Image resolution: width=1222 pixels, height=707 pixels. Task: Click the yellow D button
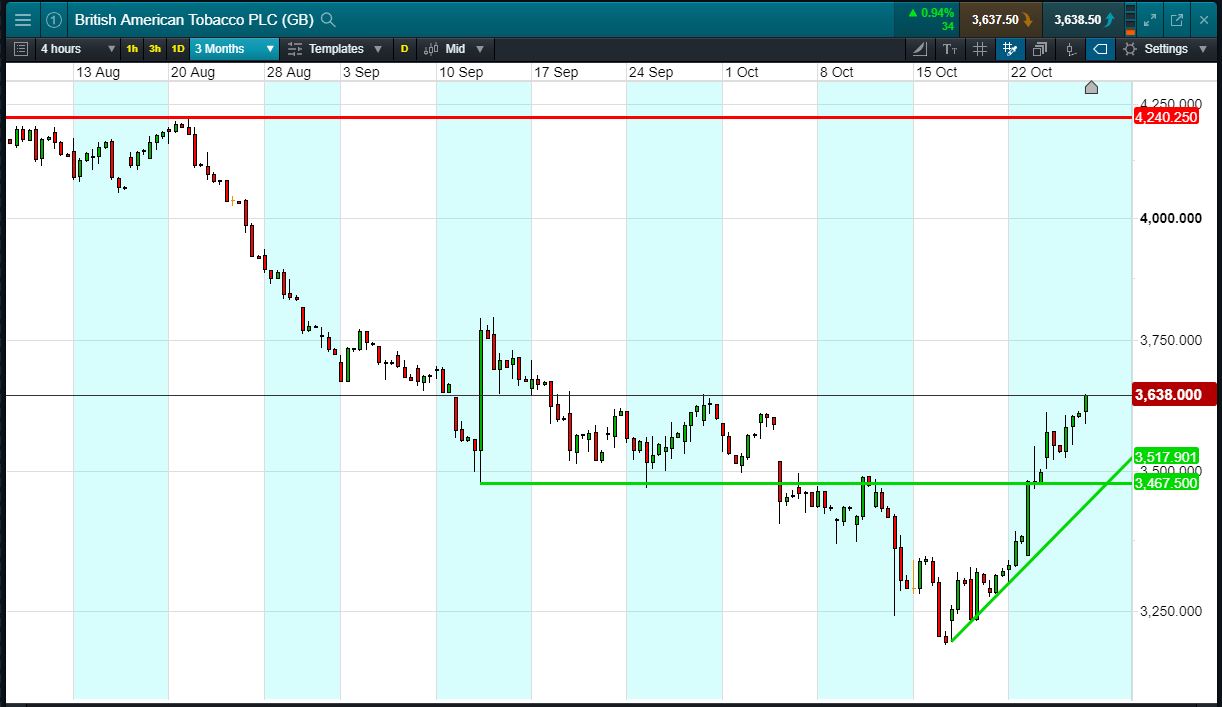[405, 48]
